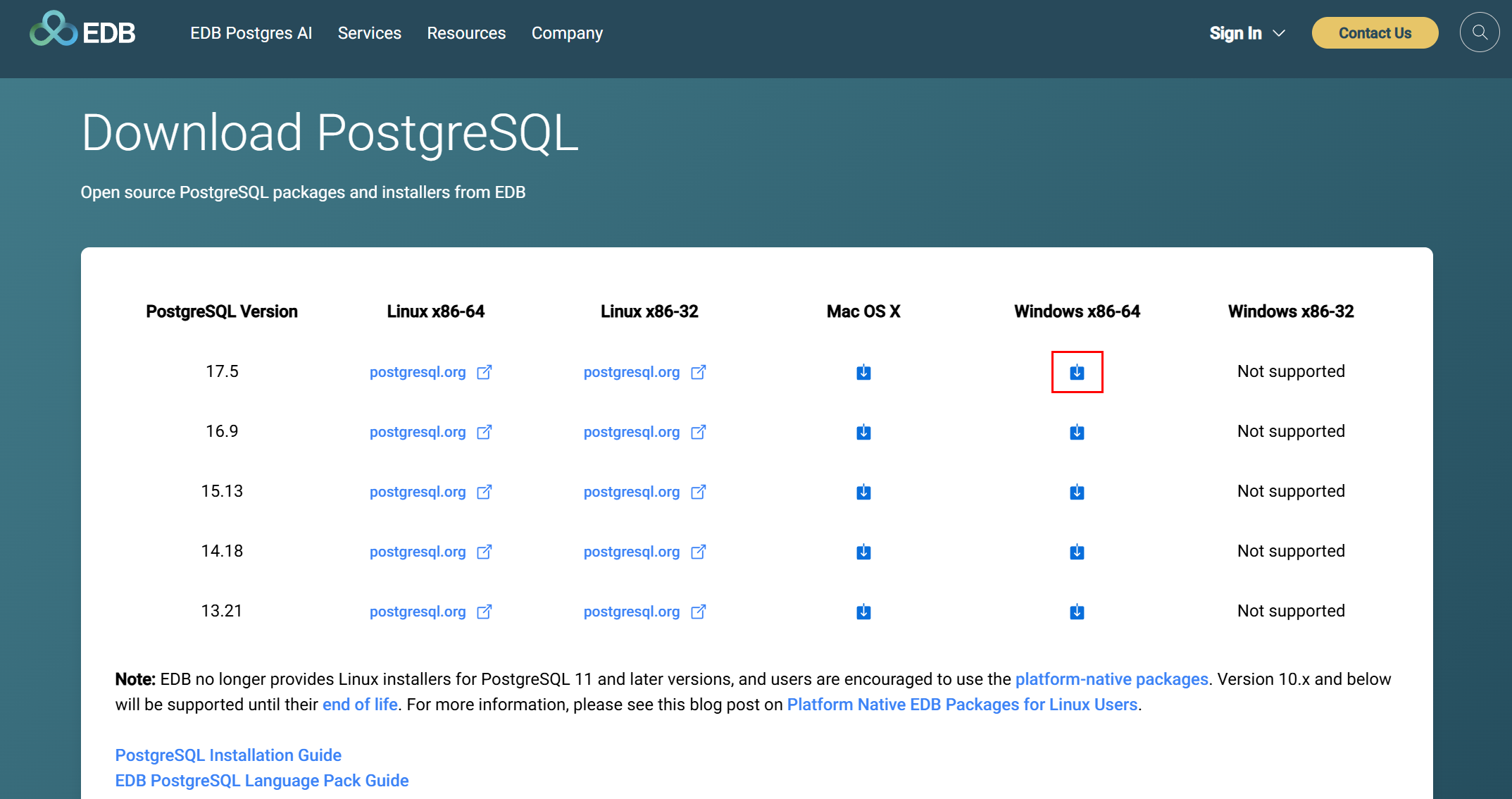Viewport: 1512px width, 799px height.
Task: Open the PostgreSQL Installation Guide link
Action: point(228,755)
